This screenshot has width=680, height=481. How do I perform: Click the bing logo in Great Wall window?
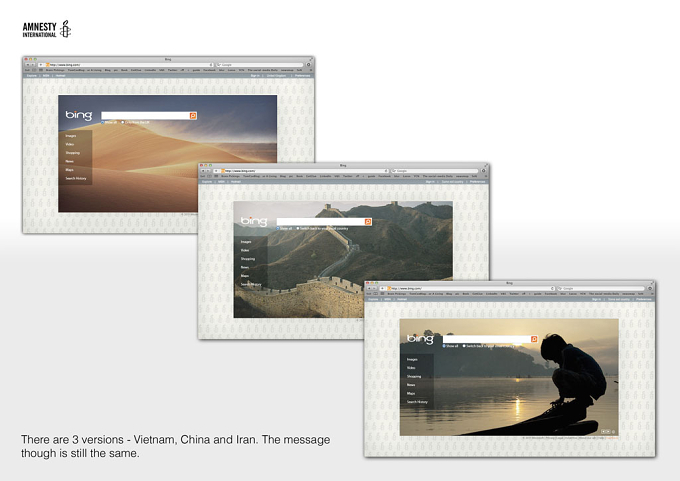[254, 221]
